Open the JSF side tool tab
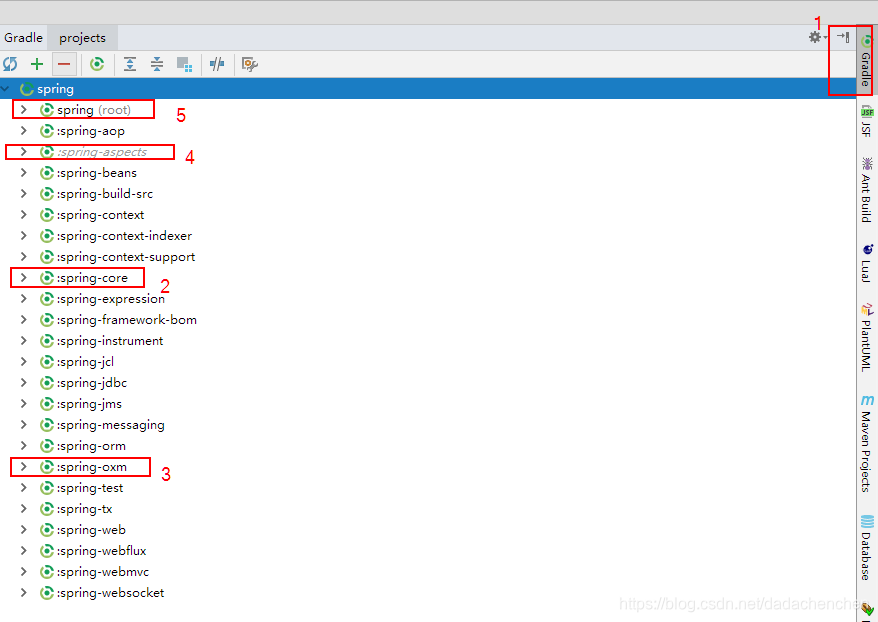Screen dimensions: 878x622 pos(867,121)
